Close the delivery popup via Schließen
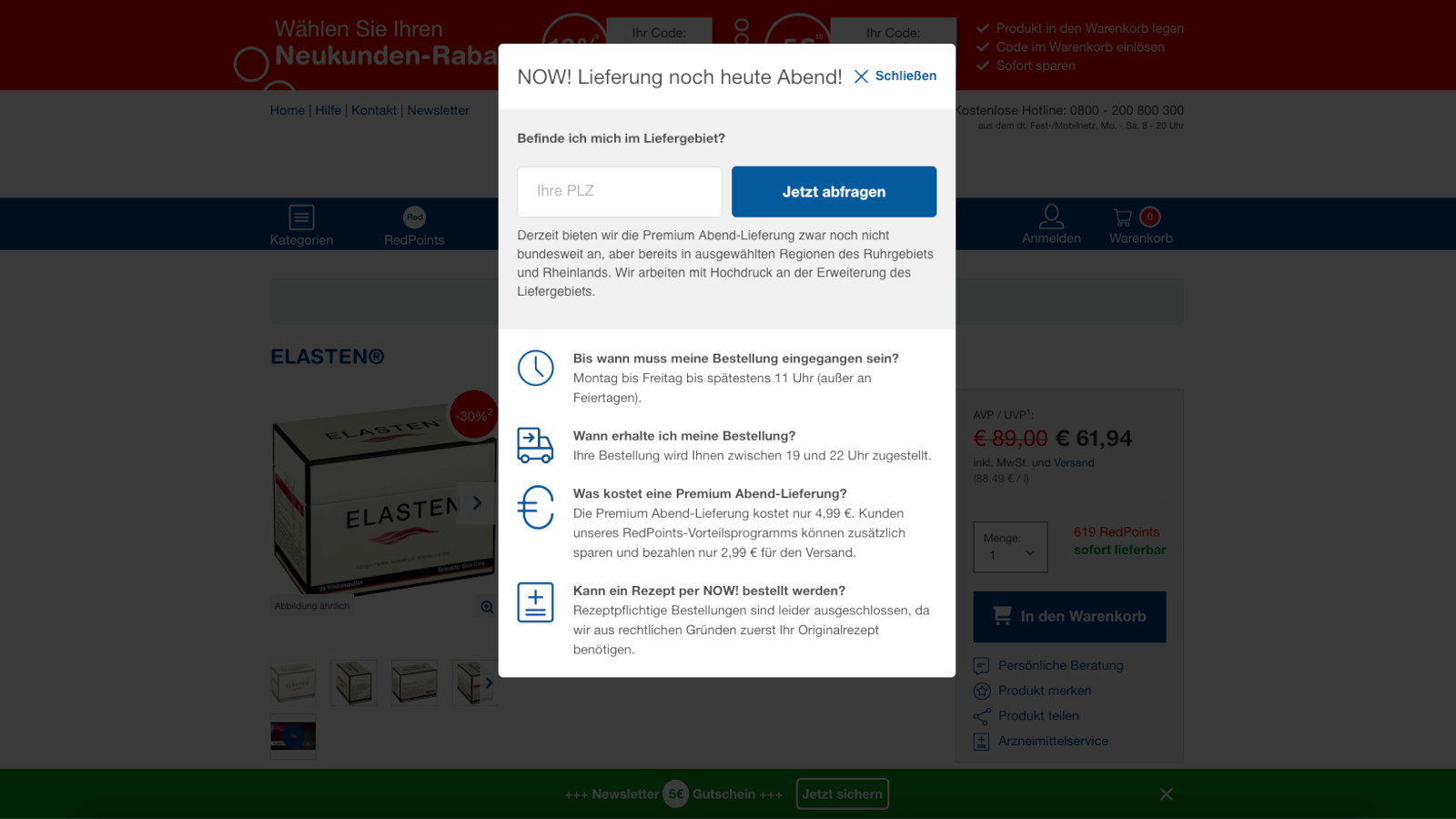Image resolution: width=1456 pixels, height=819 pixels. pyautogui.click(x=895, y=76)
